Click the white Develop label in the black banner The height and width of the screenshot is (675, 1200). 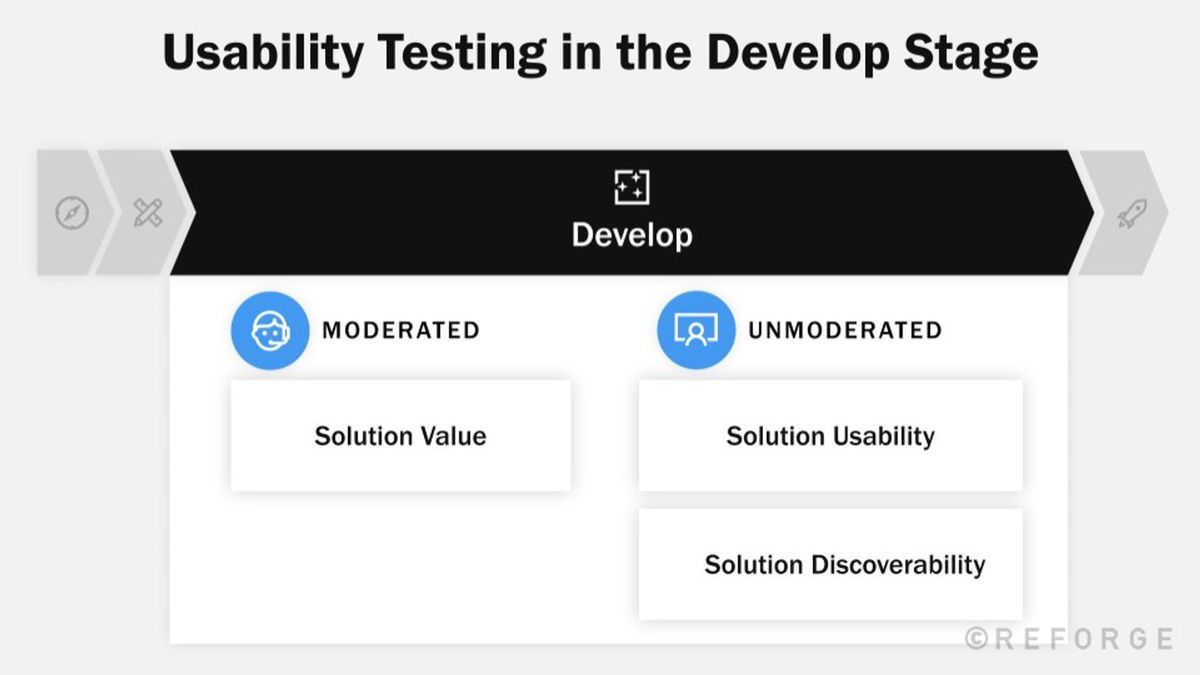tap(631, 235)
